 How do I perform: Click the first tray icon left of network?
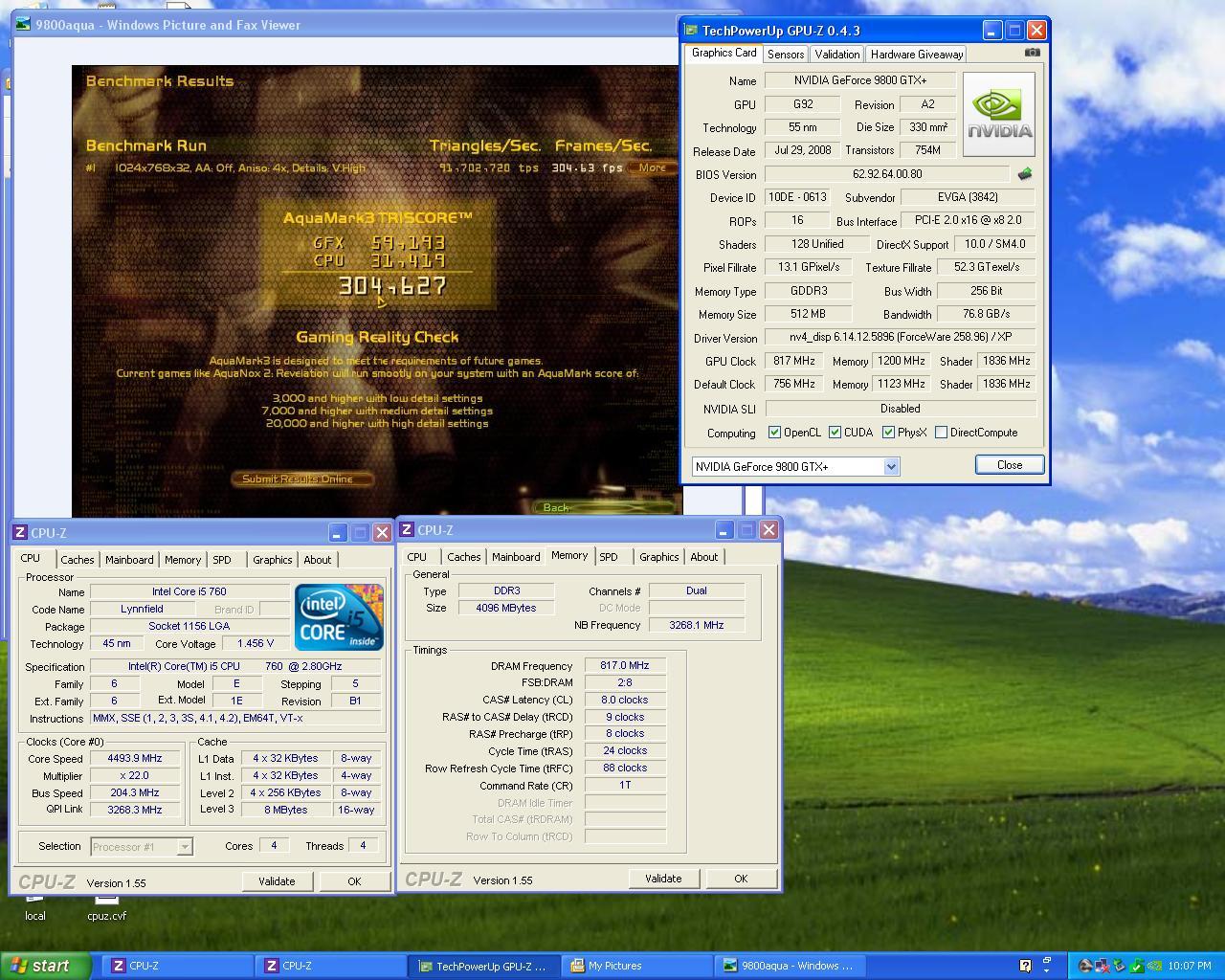1085,966
